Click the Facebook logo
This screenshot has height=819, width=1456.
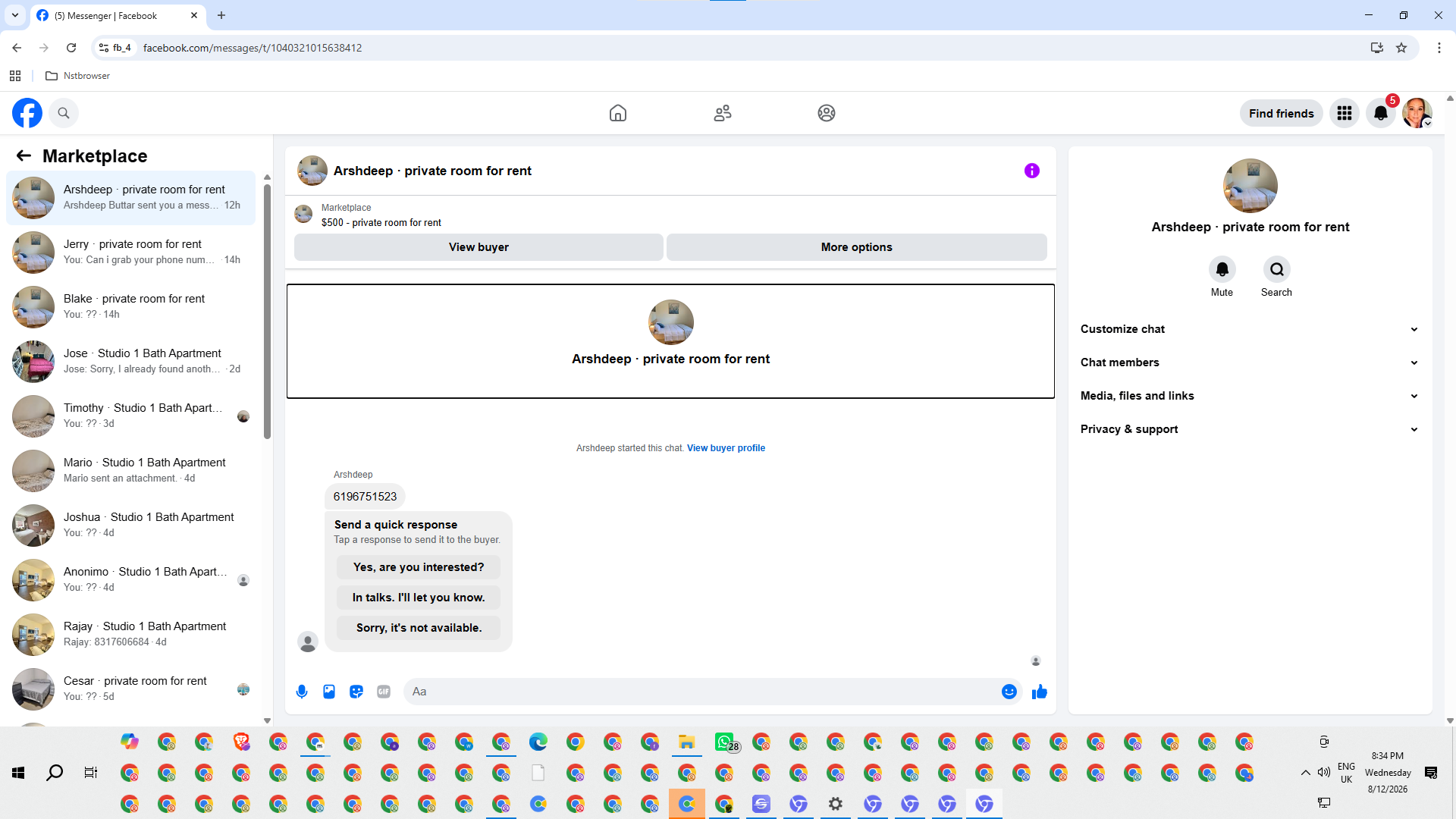(27, 113)
